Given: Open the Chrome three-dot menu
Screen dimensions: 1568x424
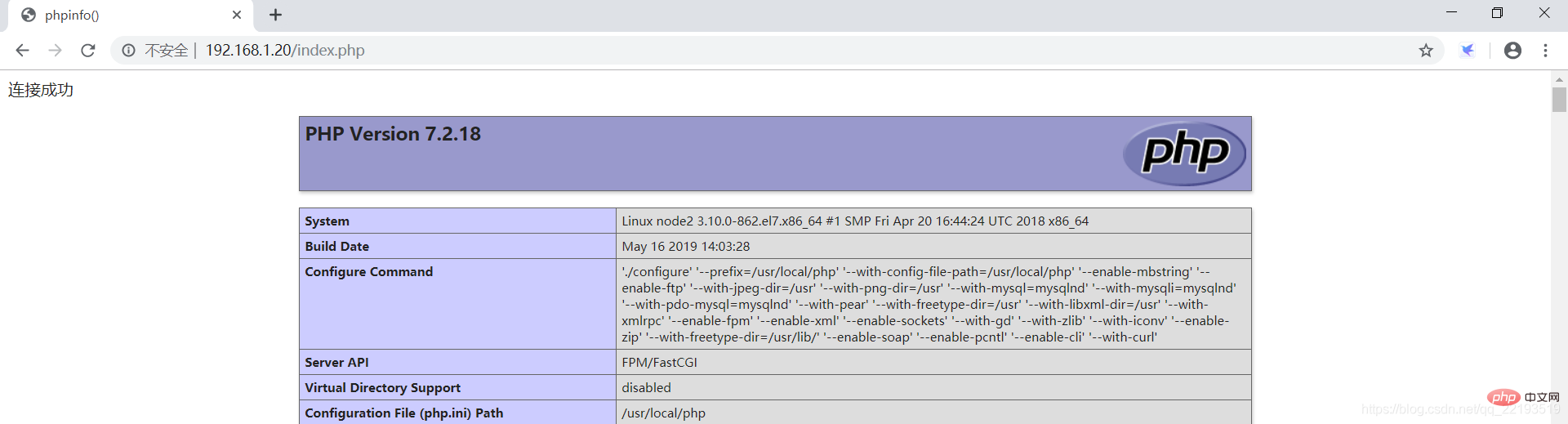Looking at the screenshot, I should [x=1545, y=51].
